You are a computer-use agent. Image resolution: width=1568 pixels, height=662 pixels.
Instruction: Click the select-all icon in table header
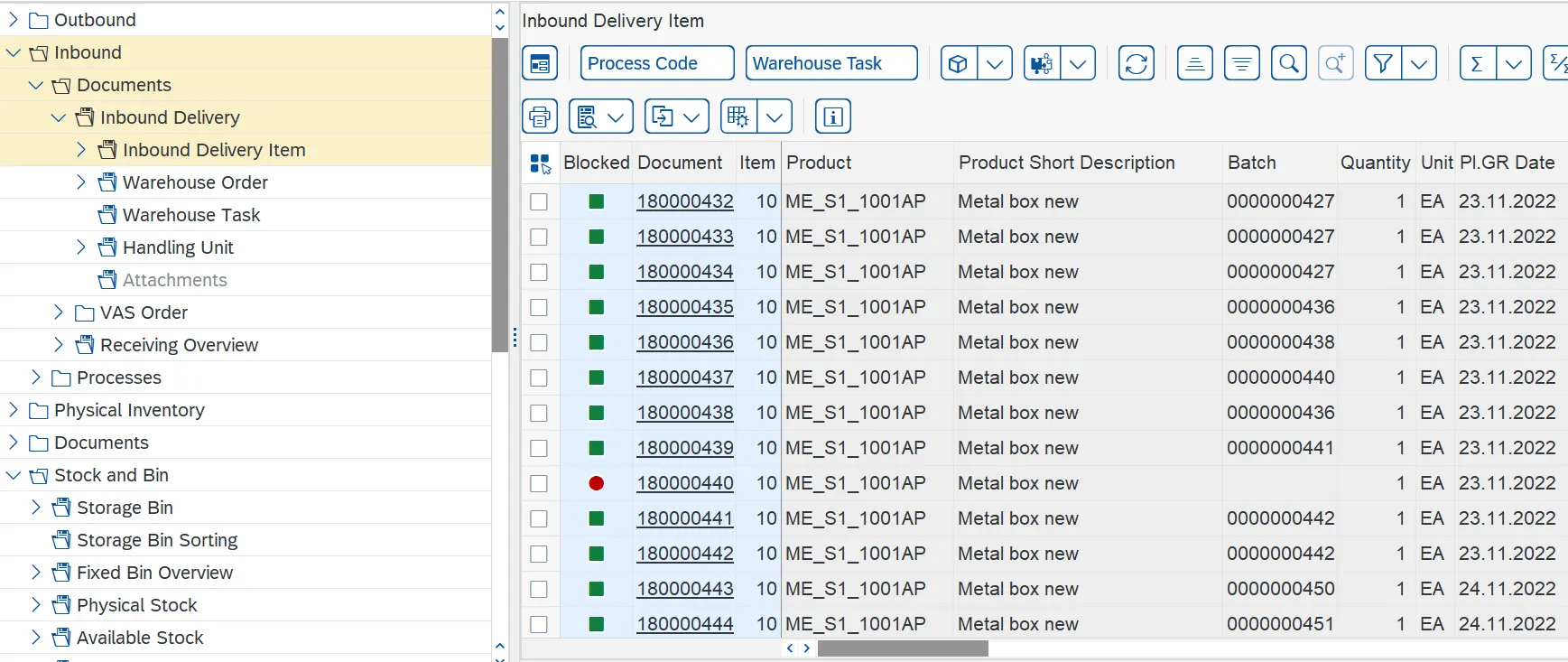[x=540, y=163]
